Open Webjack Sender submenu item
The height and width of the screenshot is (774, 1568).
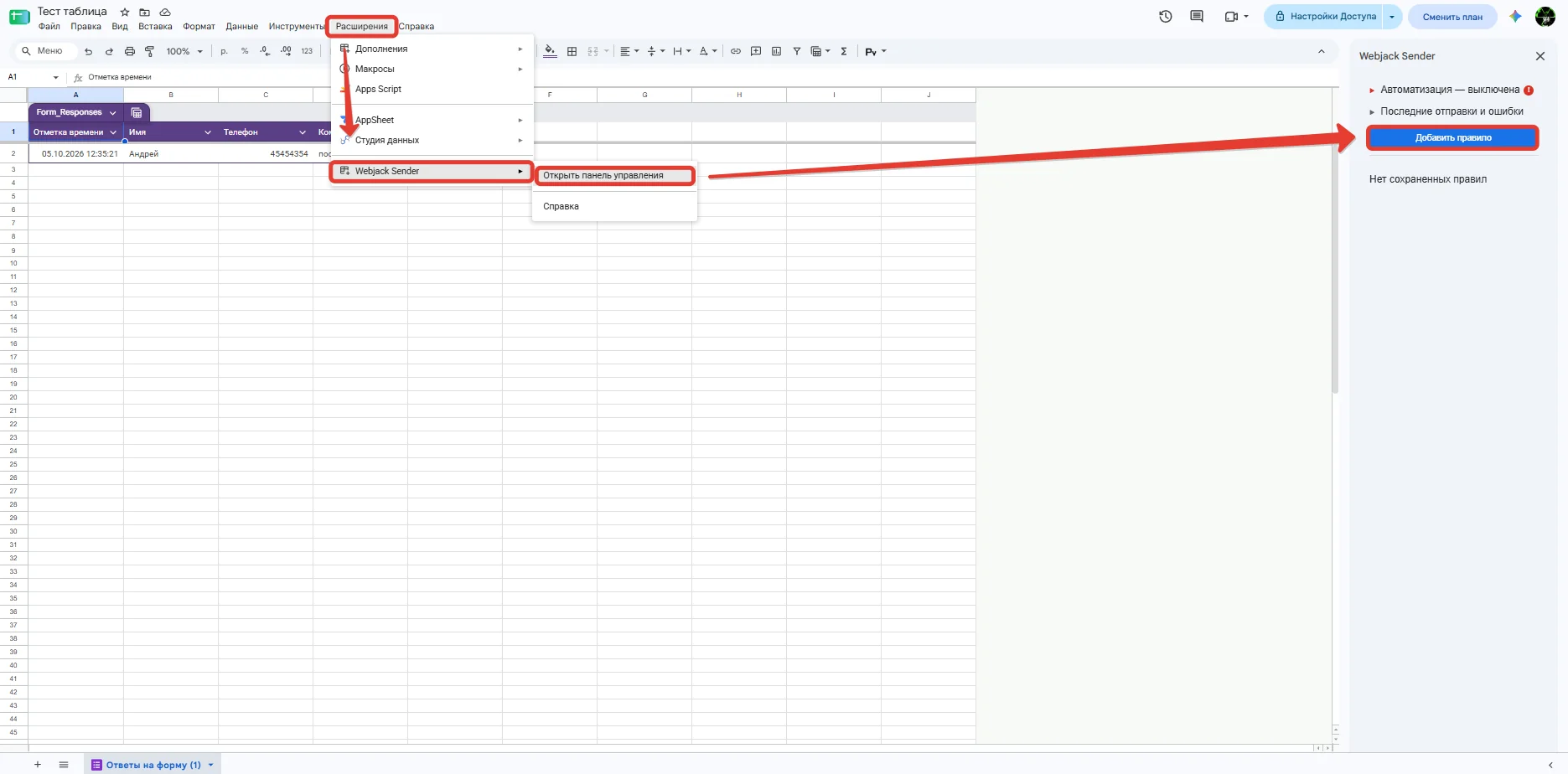(432, 171)
